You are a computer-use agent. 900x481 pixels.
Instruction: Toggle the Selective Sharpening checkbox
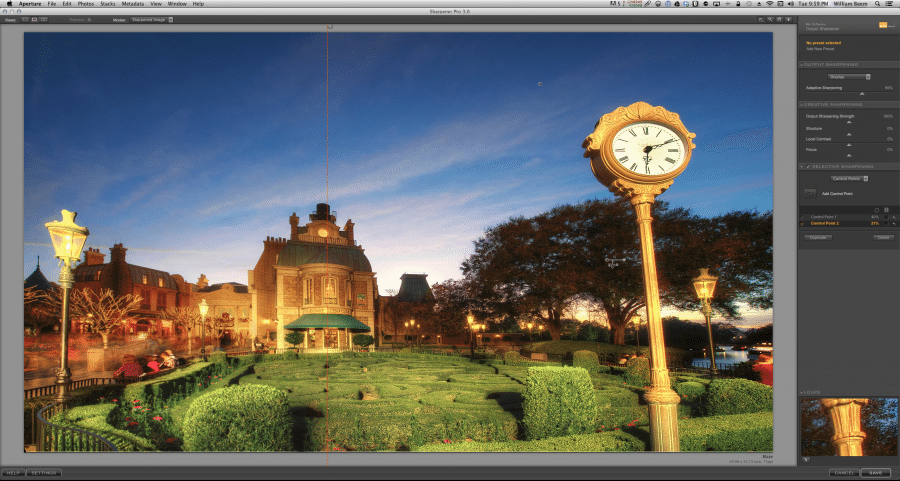pos(809,167)
